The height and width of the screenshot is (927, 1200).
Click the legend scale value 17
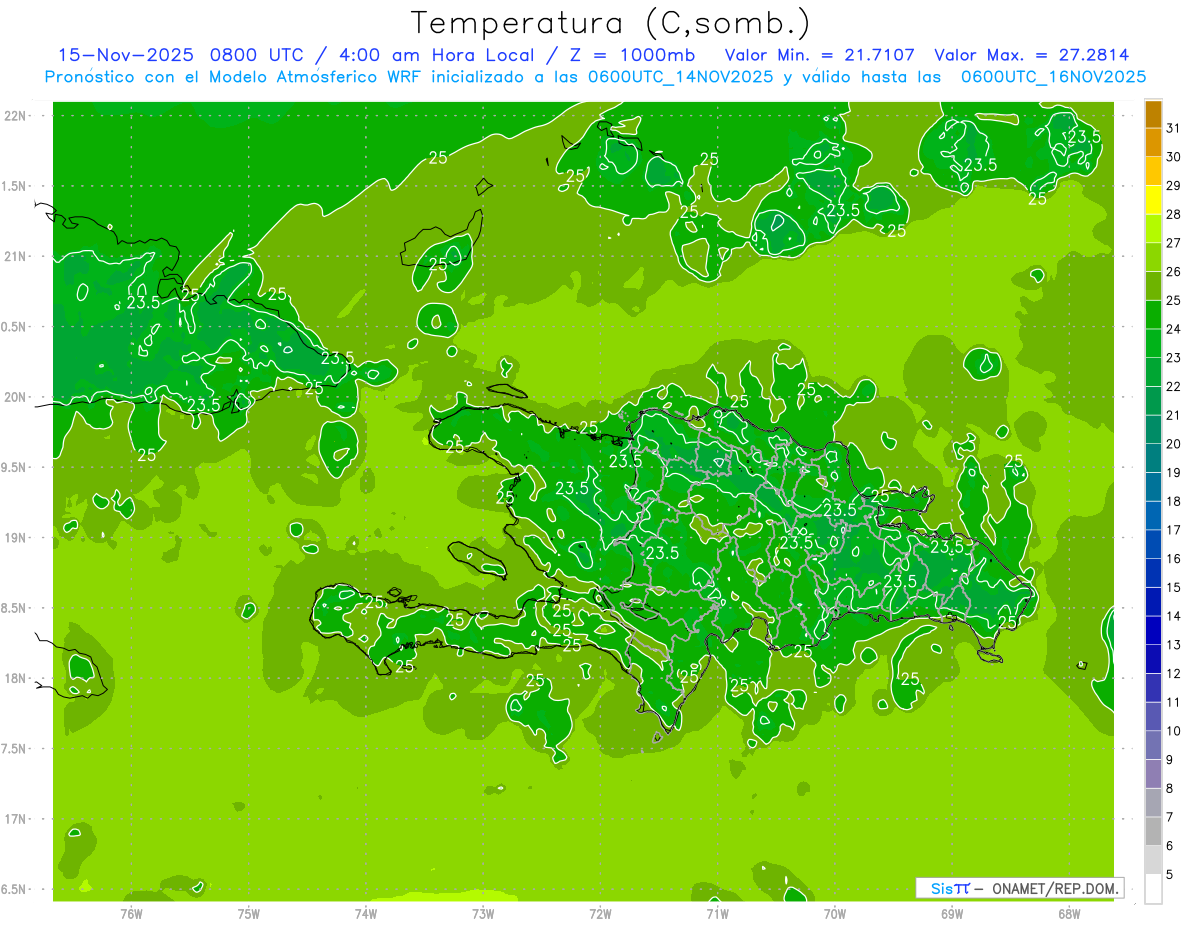(1174, 530)
